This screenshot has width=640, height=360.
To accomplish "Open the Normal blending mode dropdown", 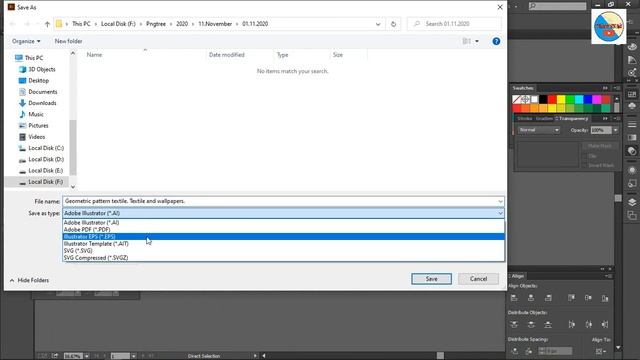I will [538, 130].
